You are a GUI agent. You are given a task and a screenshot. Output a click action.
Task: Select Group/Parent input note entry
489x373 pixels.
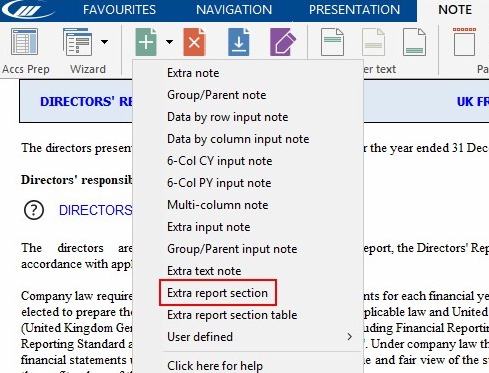[232, 249]
